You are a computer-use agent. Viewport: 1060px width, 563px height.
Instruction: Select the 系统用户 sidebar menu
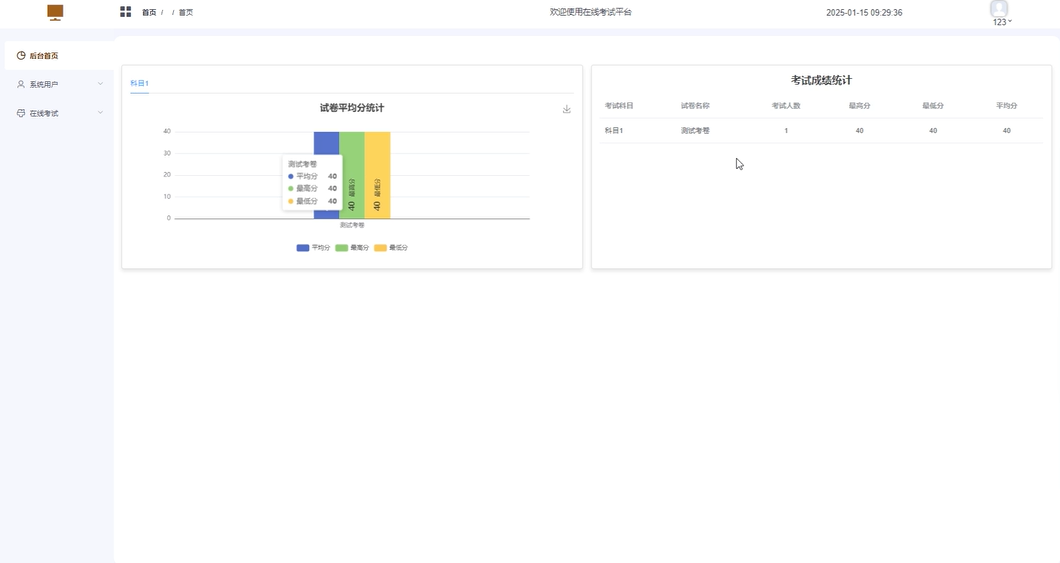[59, 84]
